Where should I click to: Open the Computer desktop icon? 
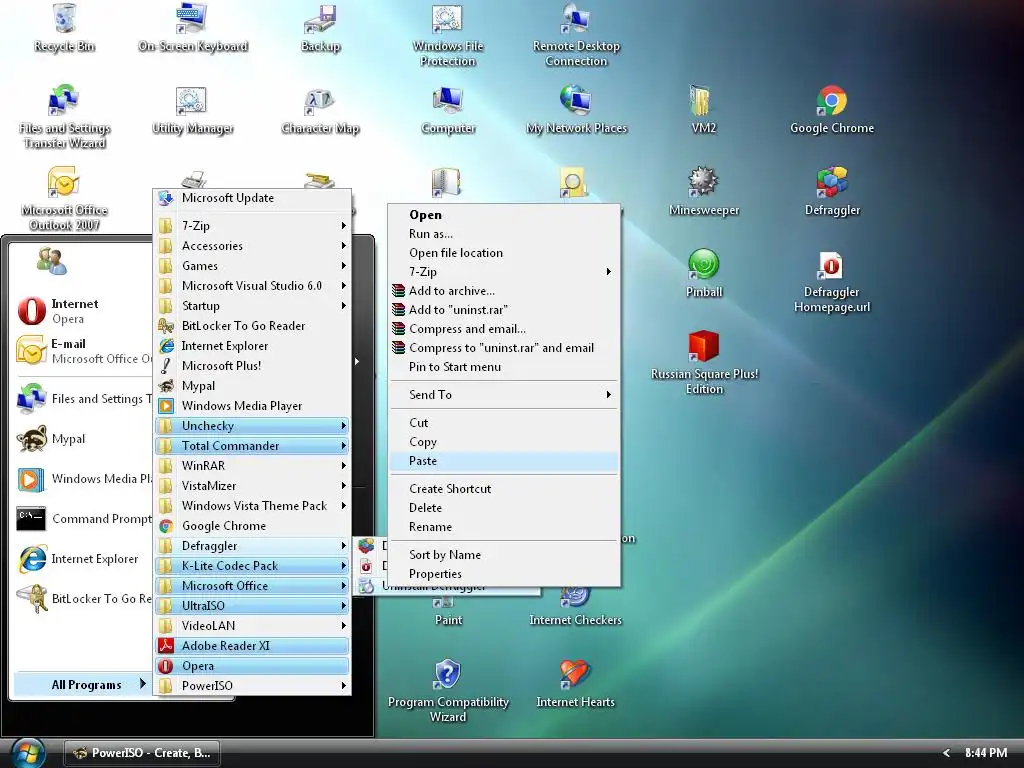tap(448, 109)
